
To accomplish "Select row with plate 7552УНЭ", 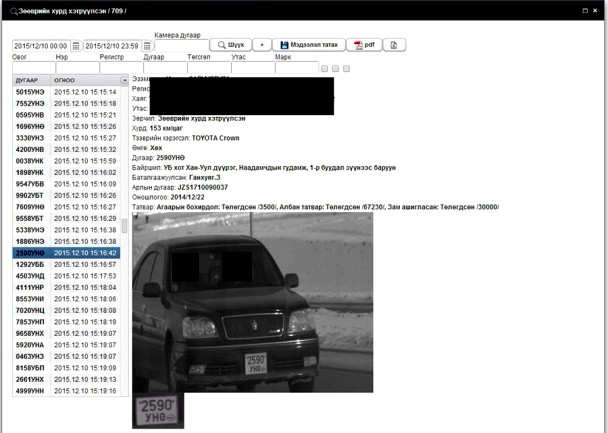I will [66, 104].
